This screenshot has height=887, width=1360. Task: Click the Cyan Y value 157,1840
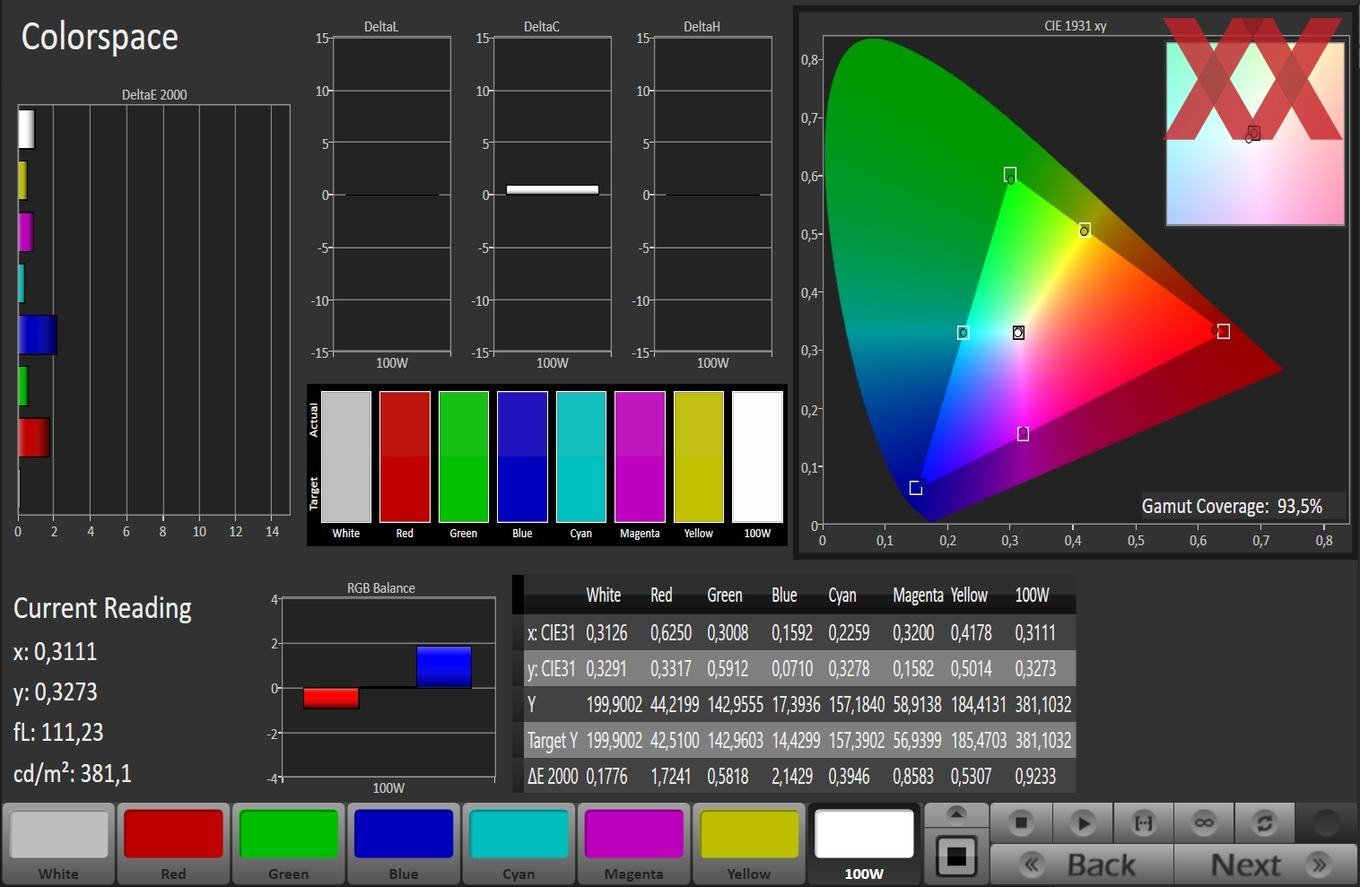click(856, 704)
